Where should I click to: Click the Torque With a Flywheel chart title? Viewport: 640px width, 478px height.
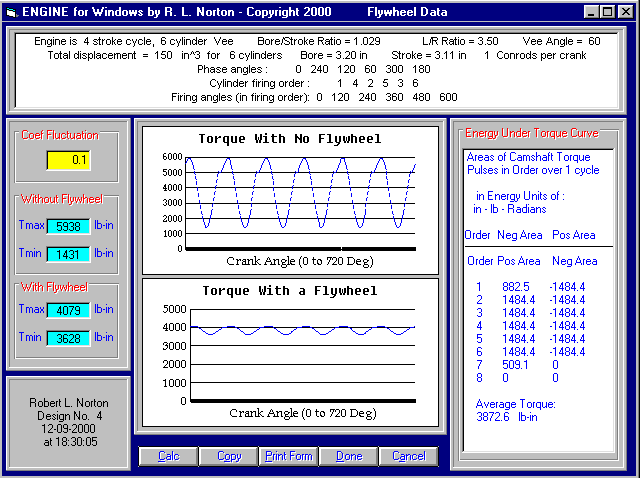[290, 291]
